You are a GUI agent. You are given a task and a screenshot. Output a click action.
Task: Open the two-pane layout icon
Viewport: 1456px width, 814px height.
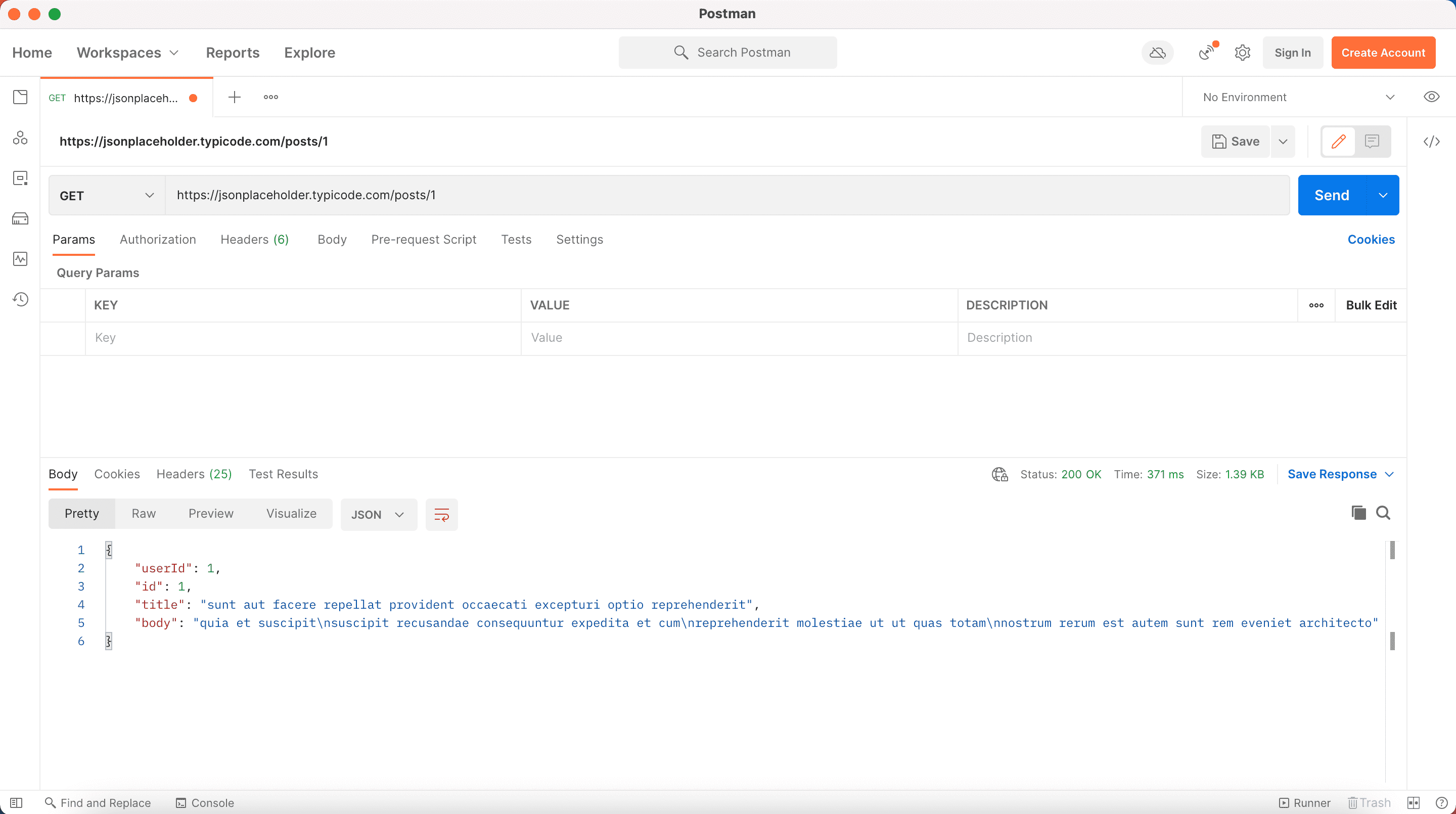click(1414, 803)
